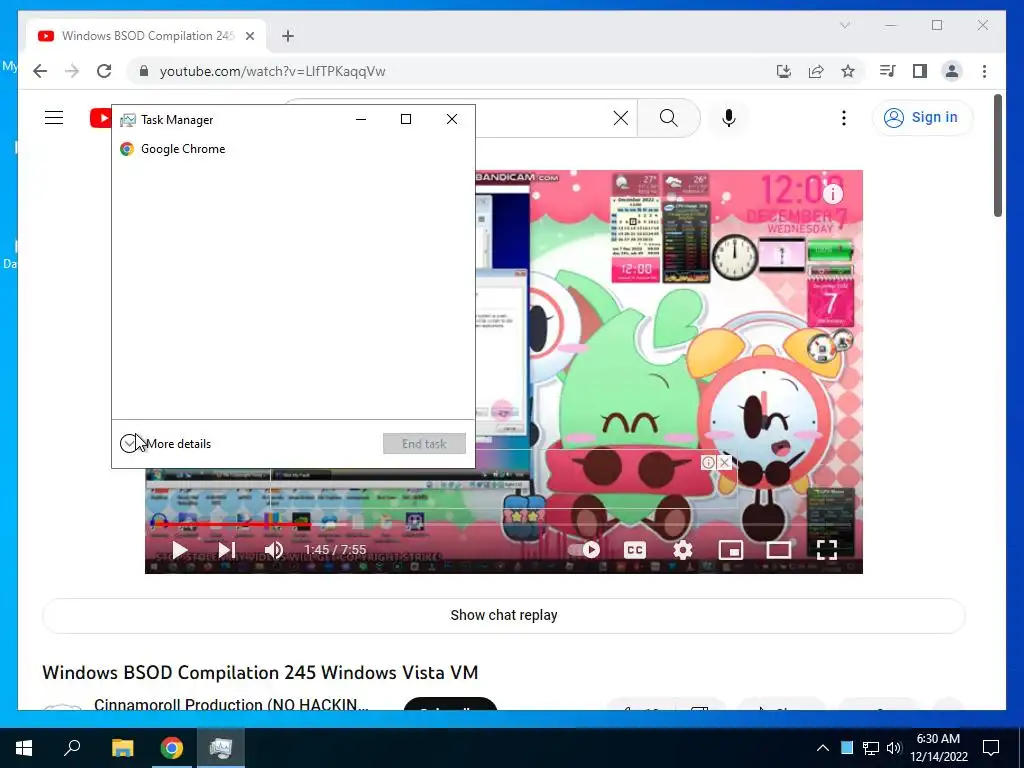Toggle autoplay switch in player

click(584, 550)
